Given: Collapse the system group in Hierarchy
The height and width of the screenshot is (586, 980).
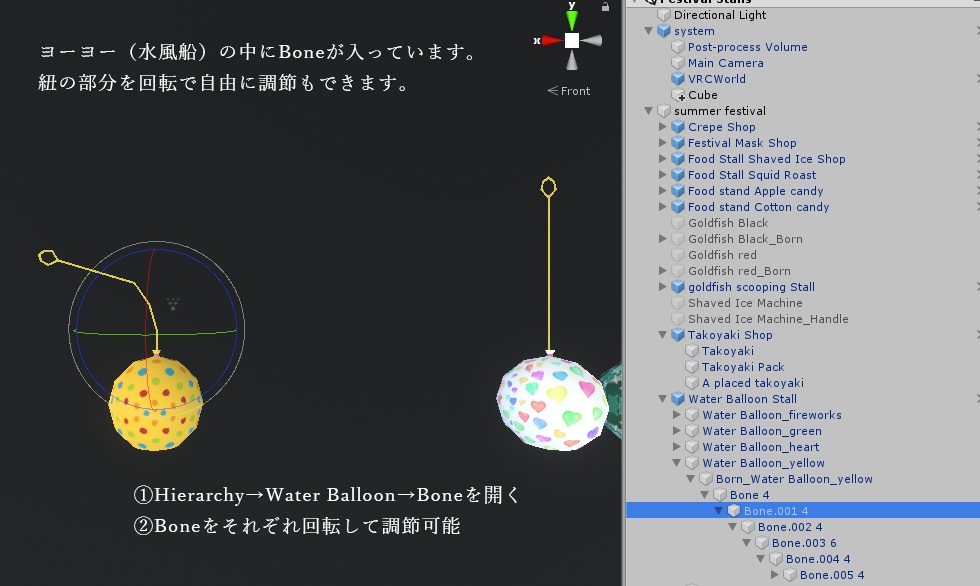Looking at the screenshot, I should tap(649, 31).
